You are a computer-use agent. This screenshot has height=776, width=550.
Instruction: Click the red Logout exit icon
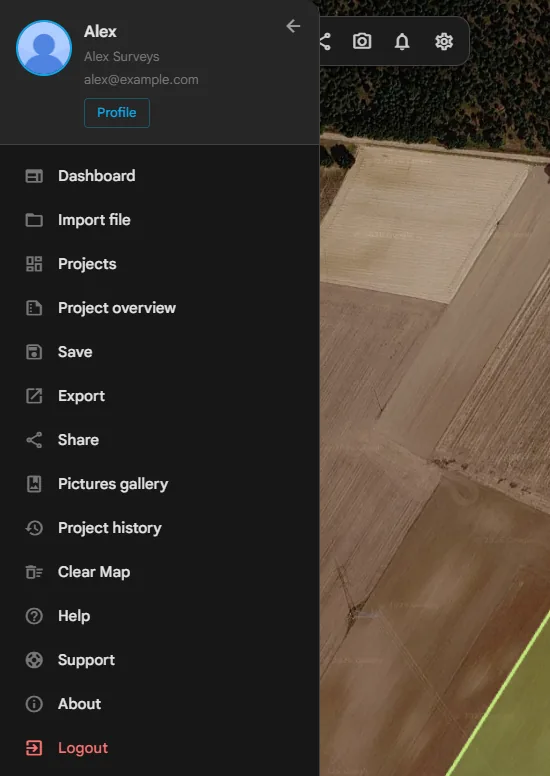tap(34, 748)
